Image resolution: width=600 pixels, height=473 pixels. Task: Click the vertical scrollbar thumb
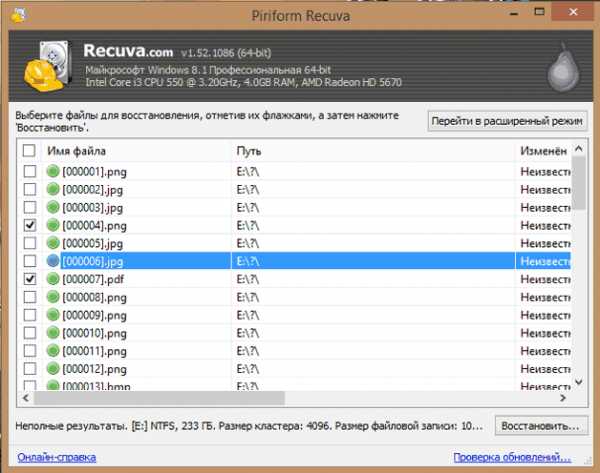click(579, 183)
